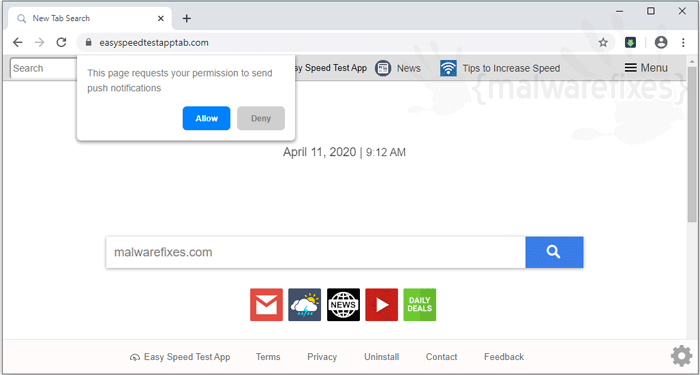This screenshot has height=375, width=700.
Task: Select the New Tab Search tab
Action: [90, 18]
